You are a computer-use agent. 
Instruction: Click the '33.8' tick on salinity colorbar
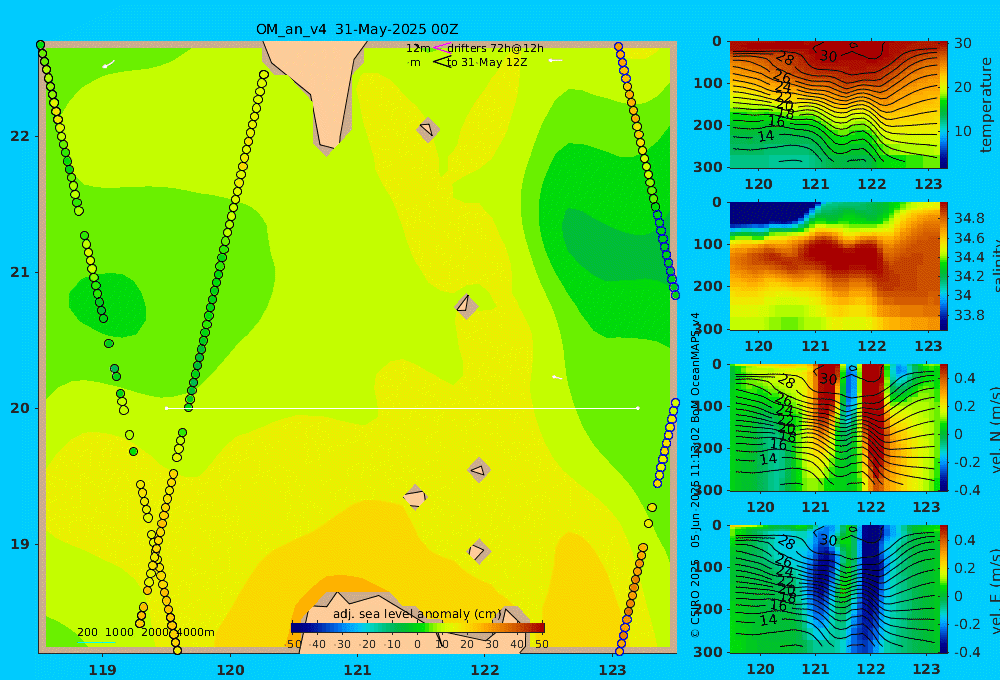click(969, 315)
